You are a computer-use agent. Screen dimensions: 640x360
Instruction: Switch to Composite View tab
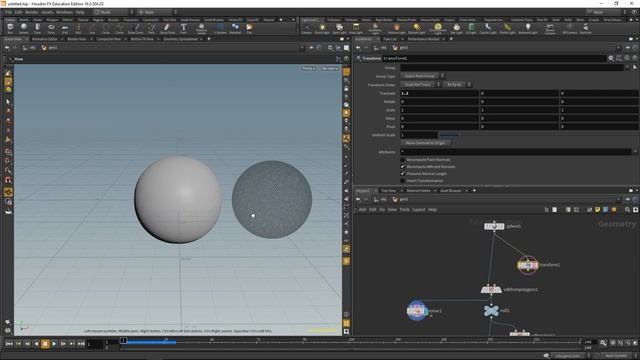[109, 39]
